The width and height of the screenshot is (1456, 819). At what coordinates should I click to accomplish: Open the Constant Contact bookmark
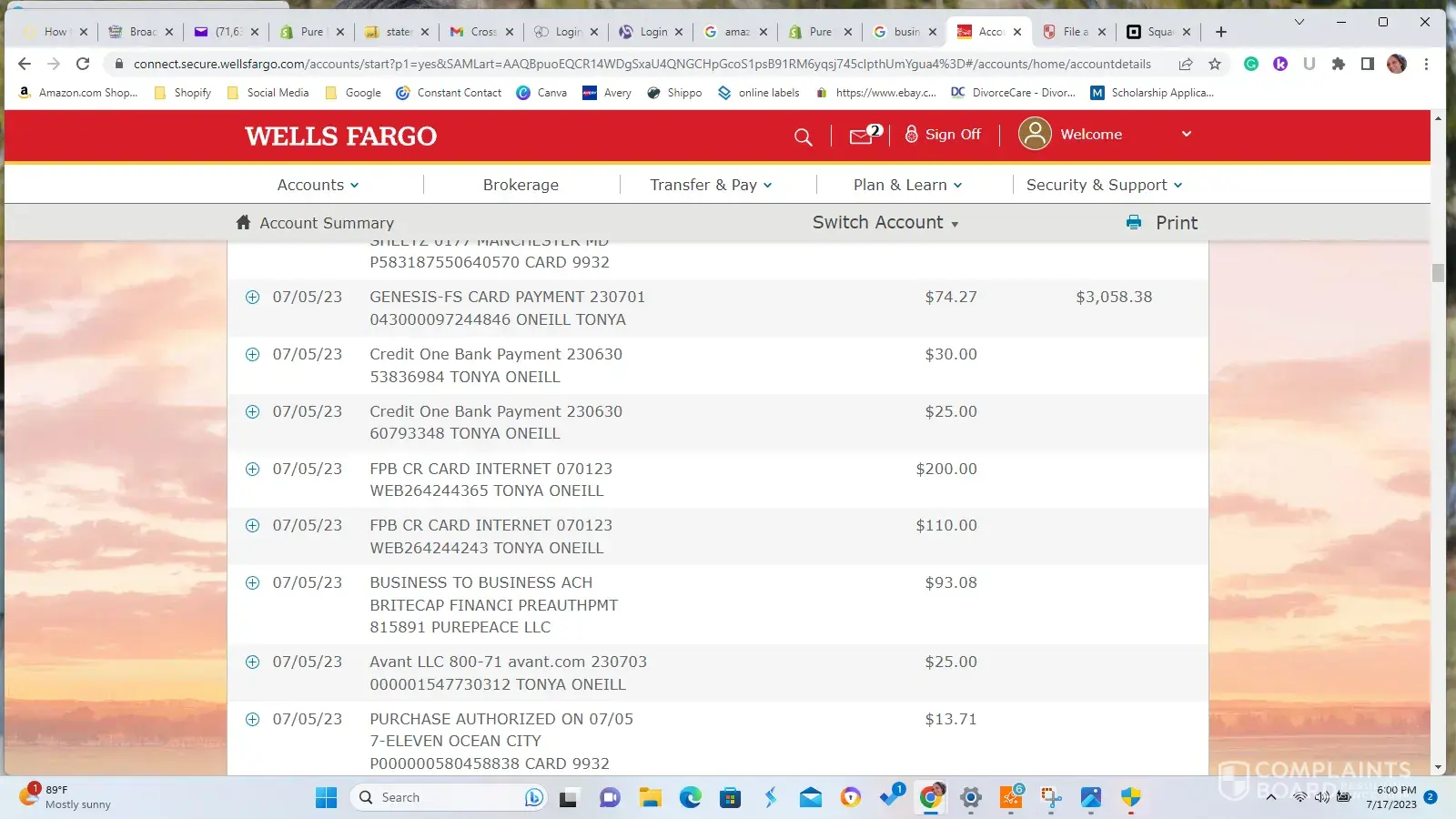point(449,93)
